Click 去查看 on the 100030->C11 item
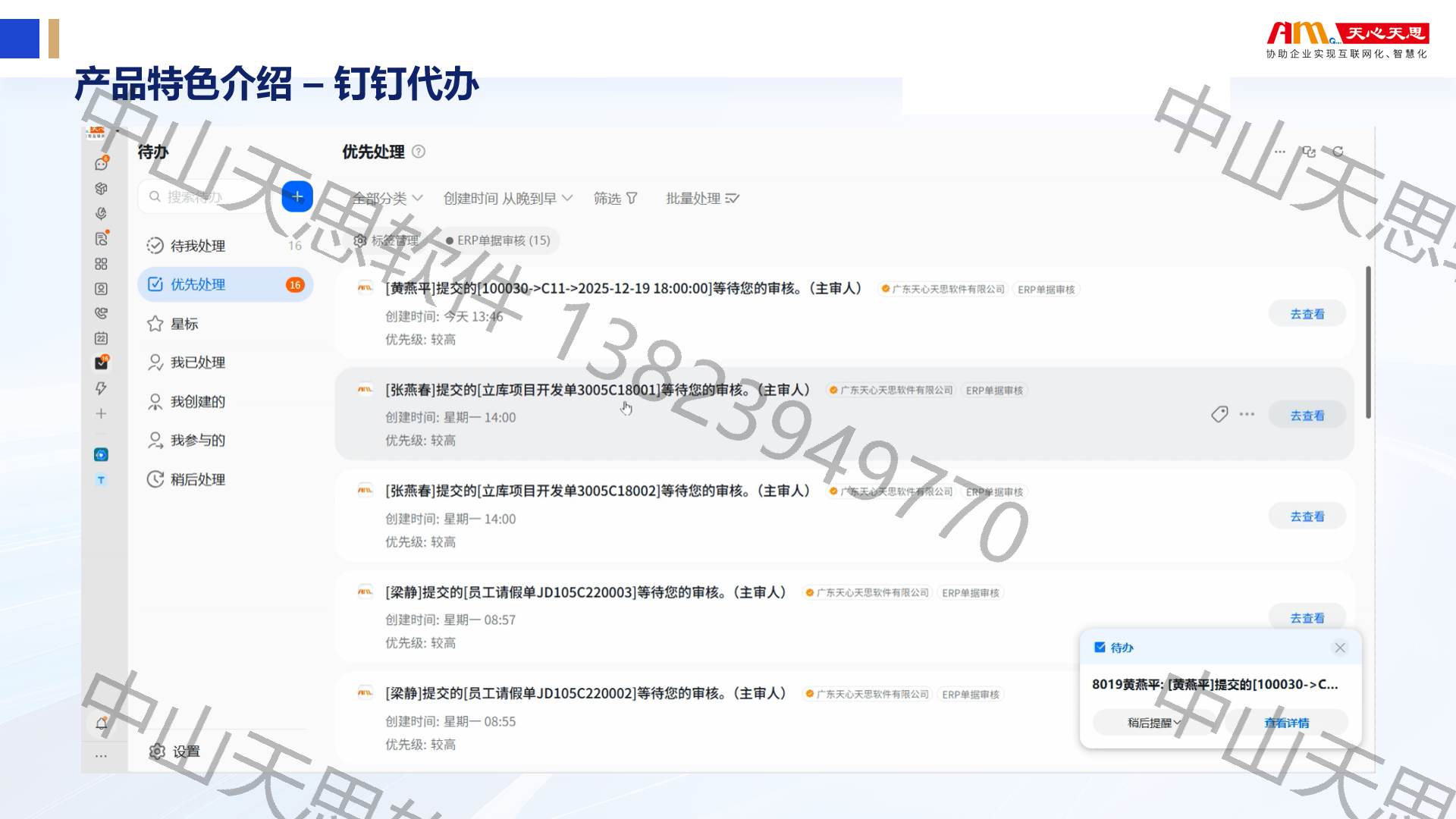 (1307, 314)
